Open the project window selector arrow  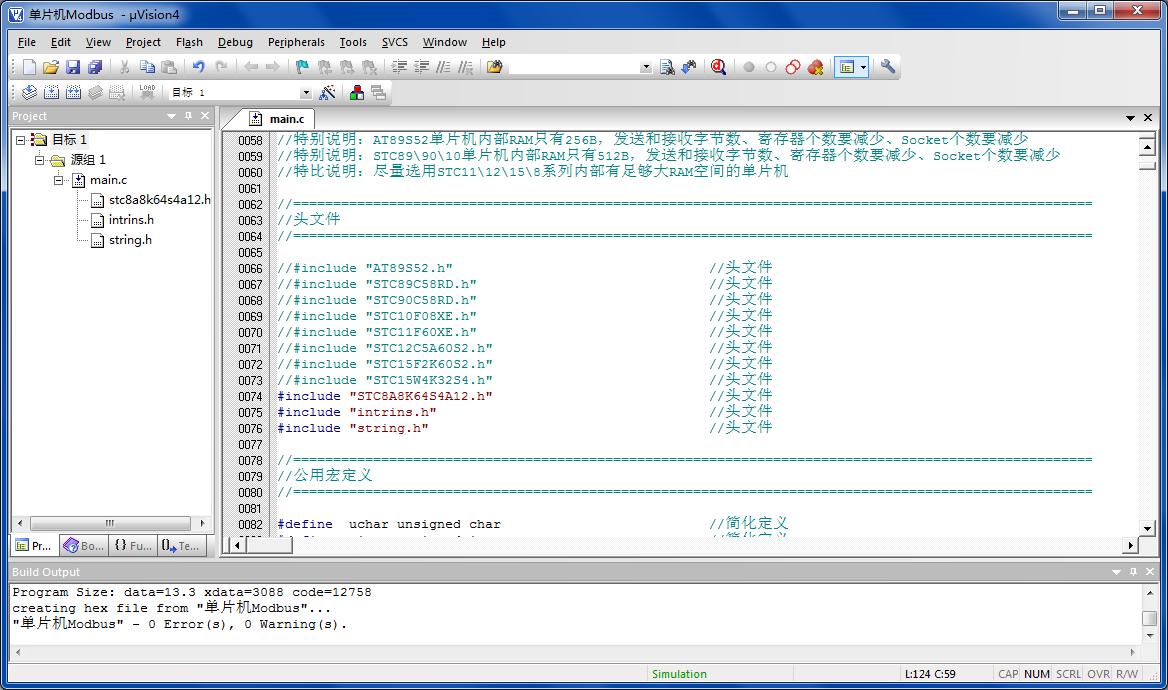pyautogui.click(x=863, y=67)
